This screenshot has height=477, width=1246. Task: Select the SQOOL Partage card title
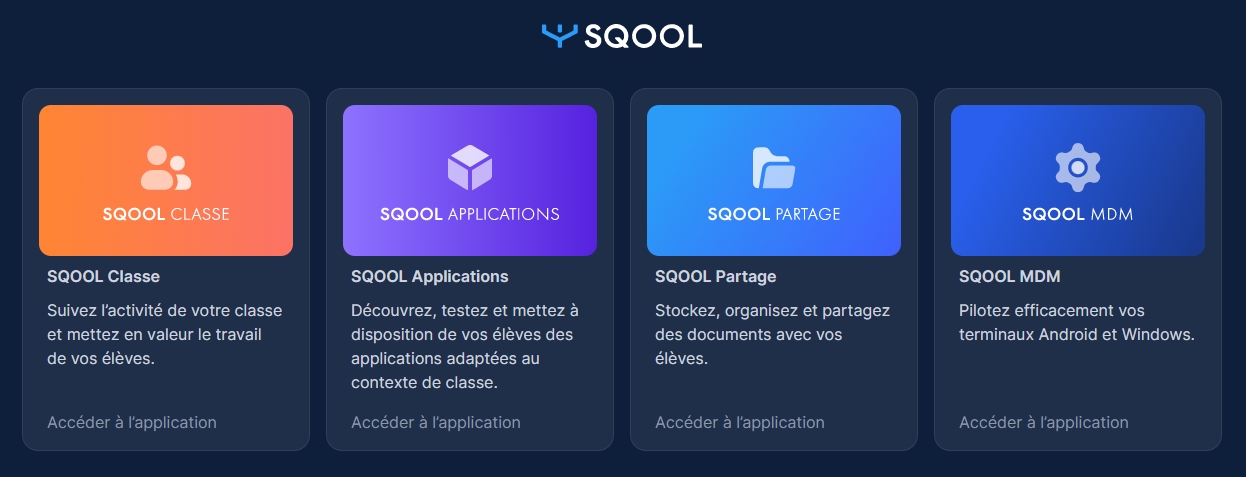pos(715,276)
